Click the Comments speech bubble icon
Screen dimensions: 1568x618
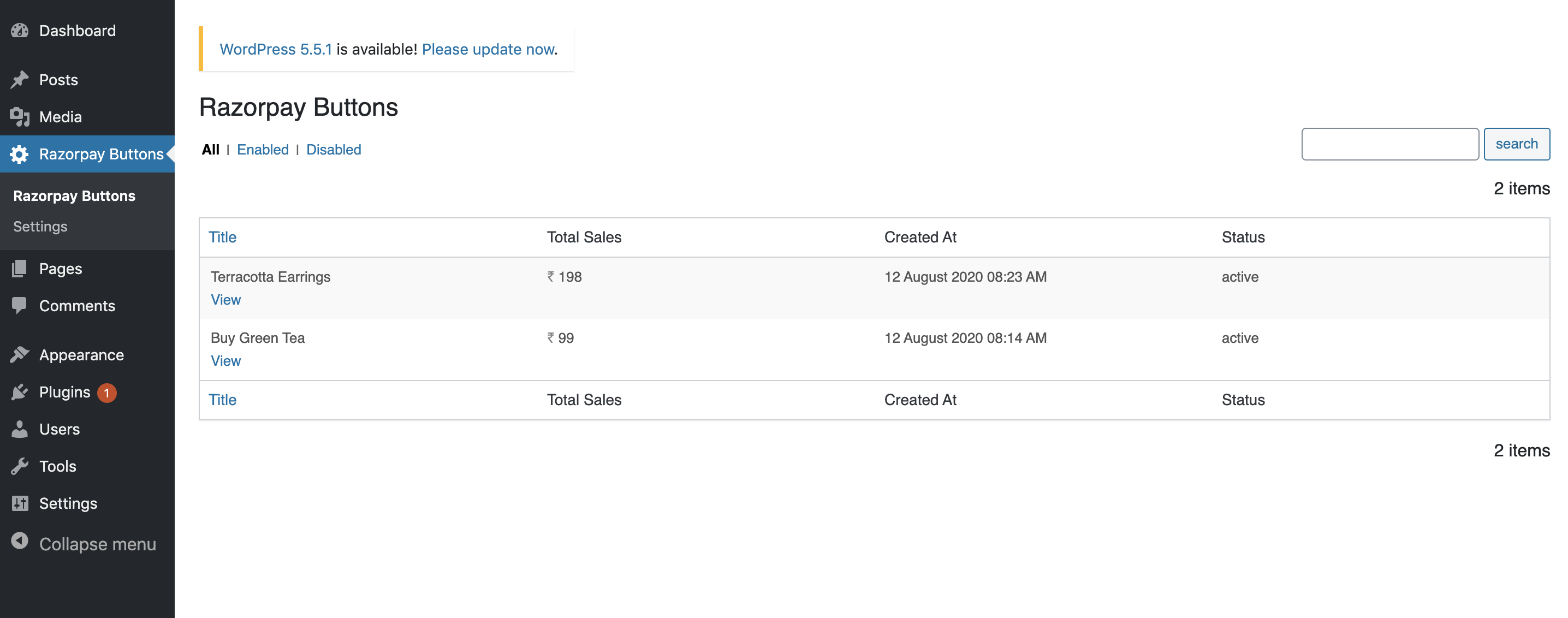coord(20,306)
